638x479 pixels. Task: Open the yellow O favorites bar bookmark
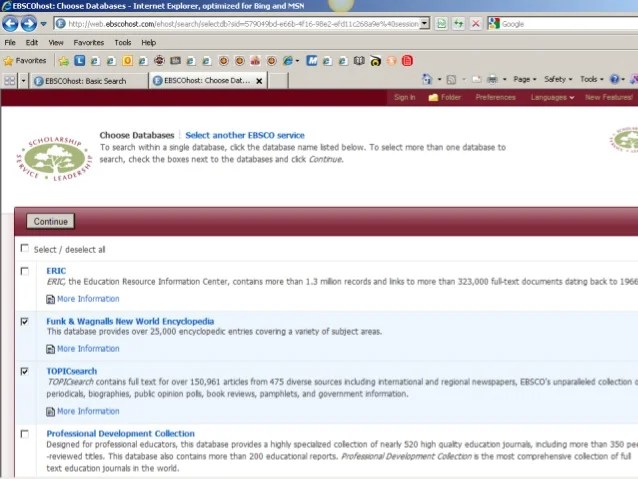(x=127, y=61)
